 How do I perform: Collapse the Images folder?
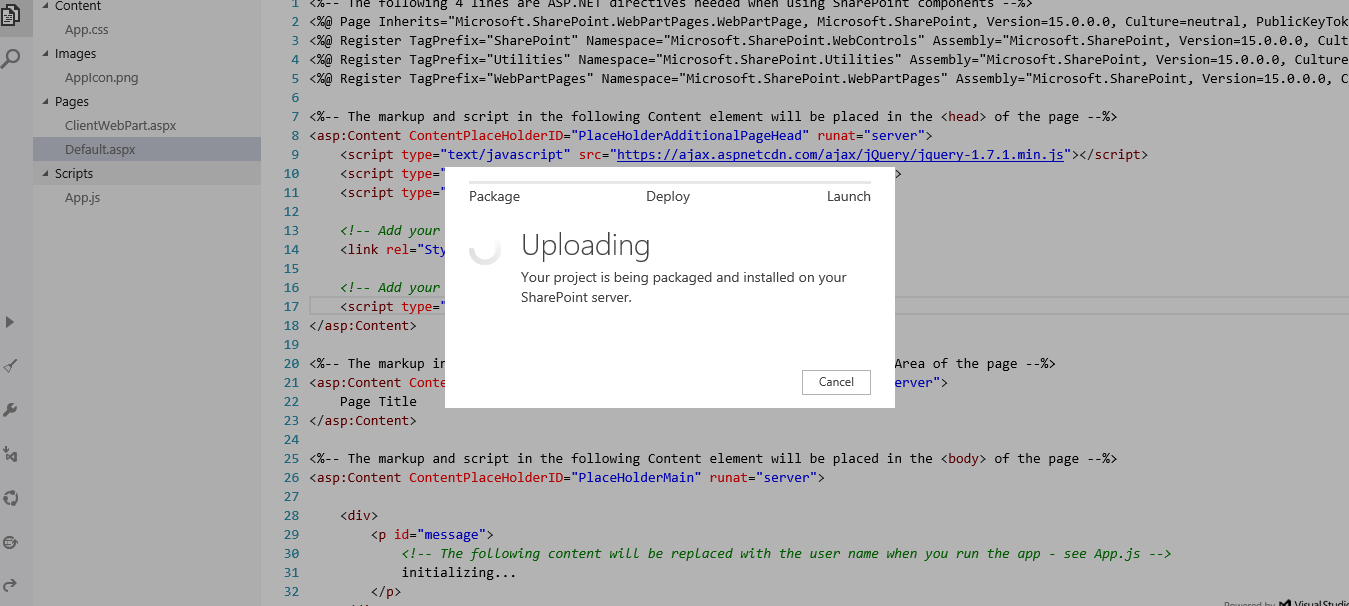point(45,54)
